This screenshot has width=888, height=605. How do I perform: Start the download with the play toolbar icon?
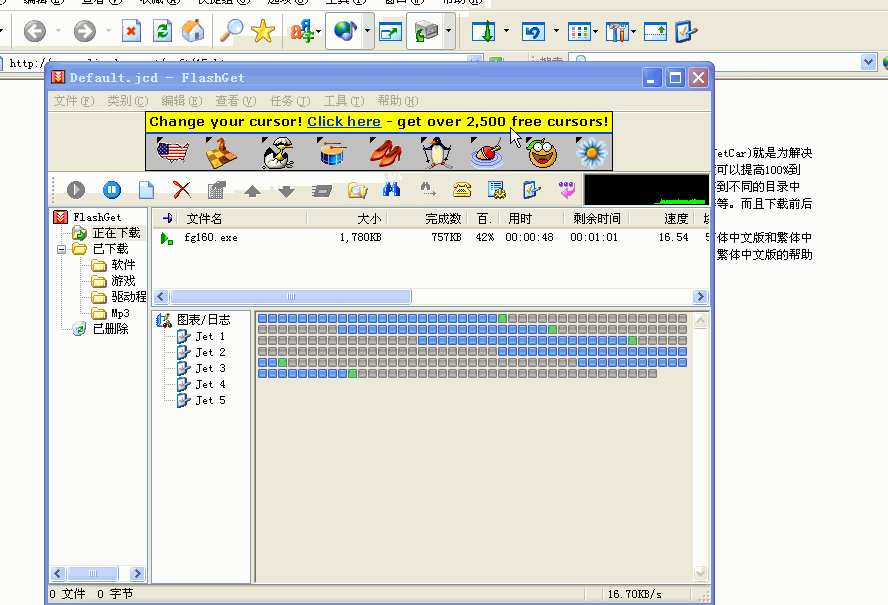(76, 190)
